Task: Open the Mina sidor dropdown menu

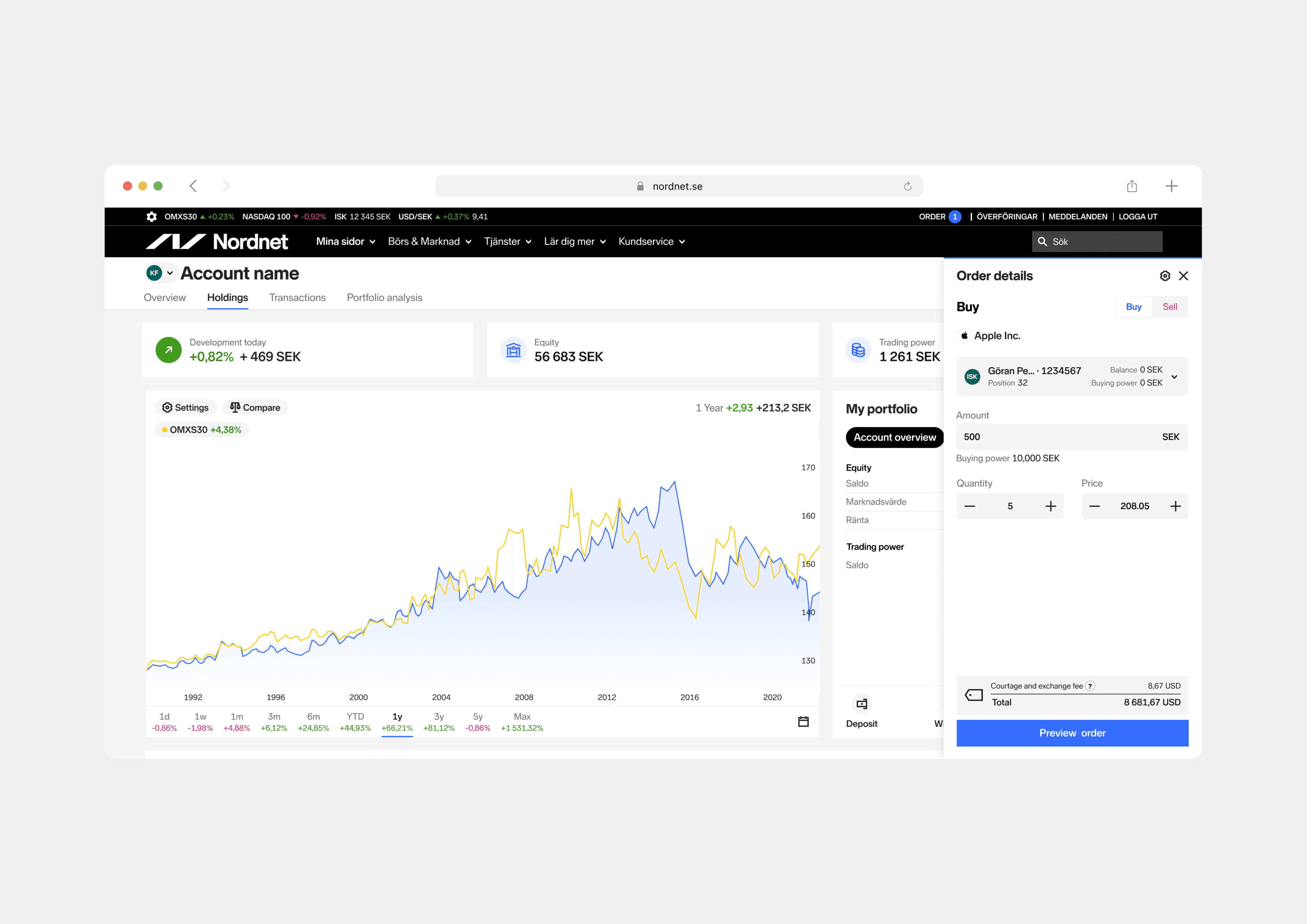Action: click(x=346, y=242)
